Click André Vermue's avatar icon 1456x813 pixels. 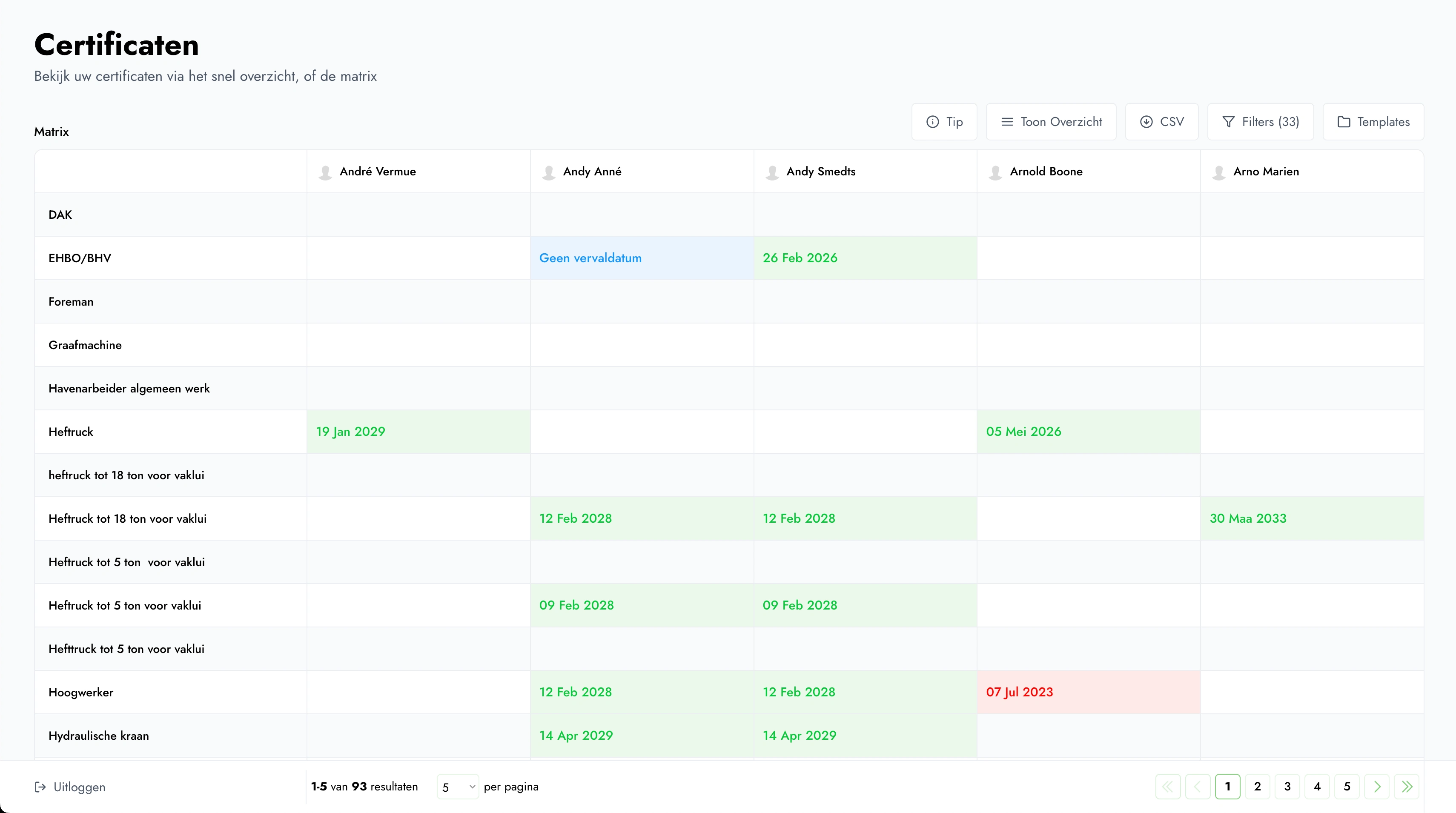(325, 172)
